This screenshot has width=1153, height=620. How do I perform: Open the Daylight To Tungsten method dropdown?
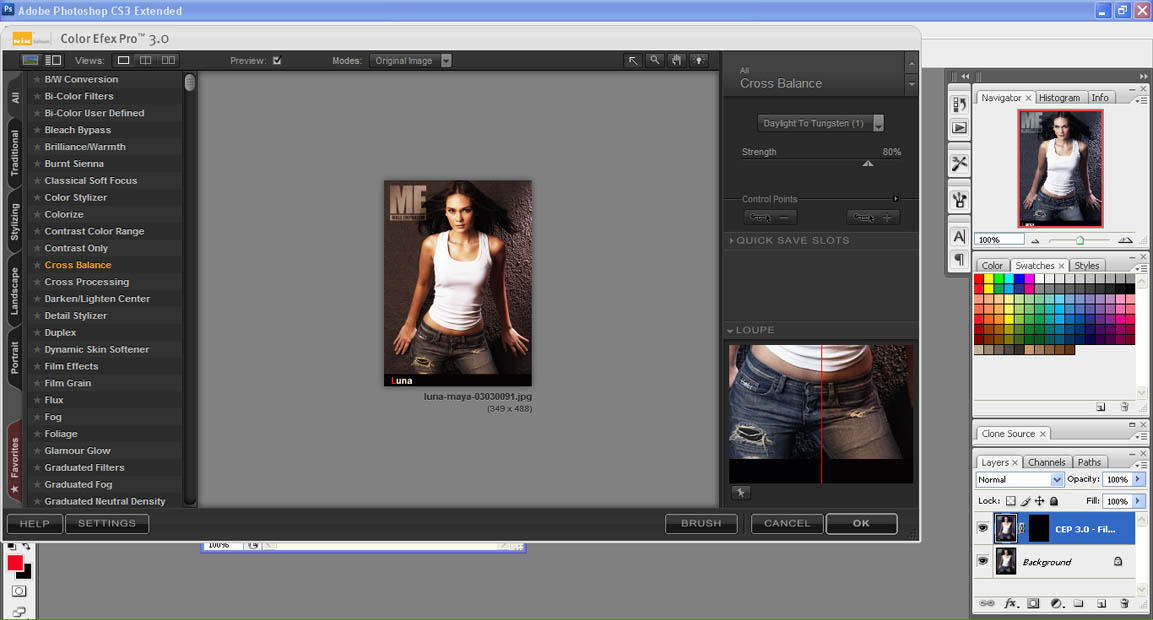(821, 124)
